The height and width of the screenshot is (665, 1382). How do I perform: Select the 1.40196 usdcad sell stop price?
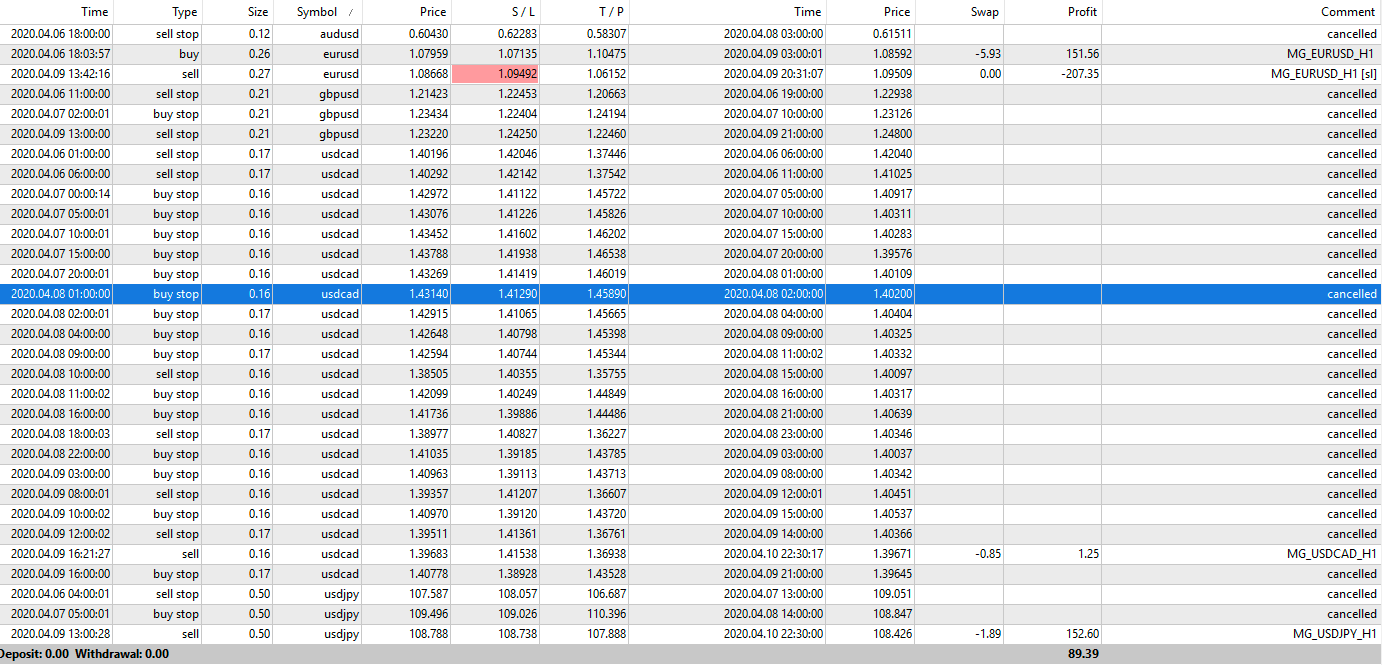click(x=428, y=154)
